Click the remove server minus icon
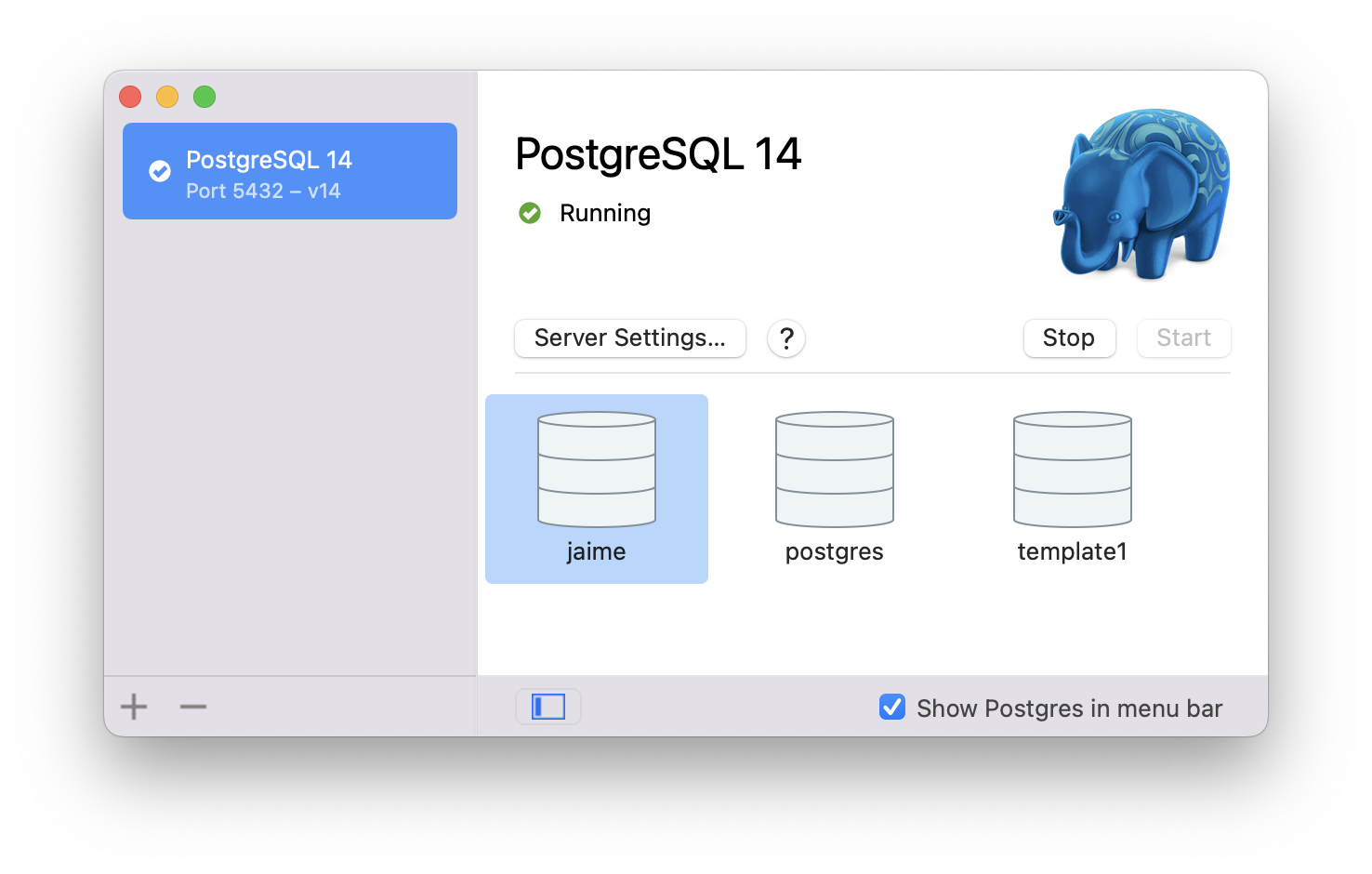The height and width of the screenshot is (874, 1372). [193, 707]
